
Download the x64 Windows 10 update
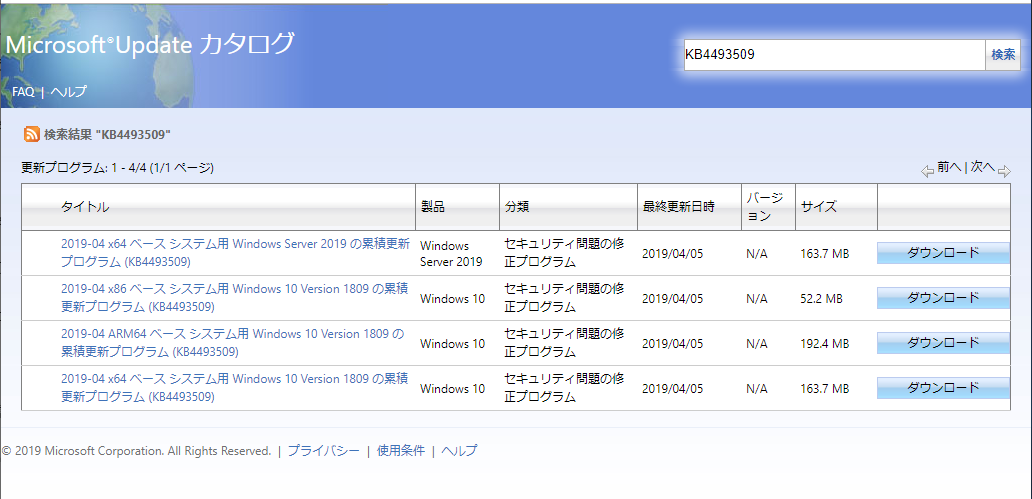coord(943,388)
